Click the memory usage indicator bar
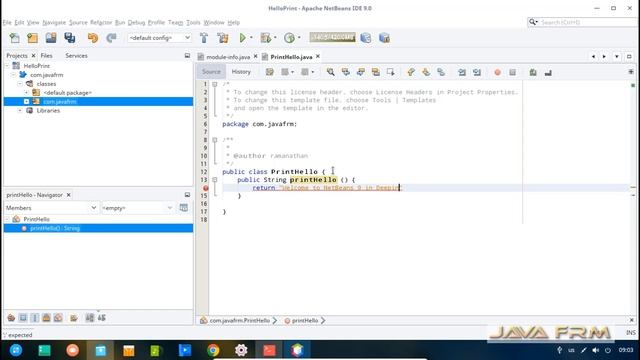Image resolution: width=640 pixels, height=360 pixels. click(x=332, y=37)
